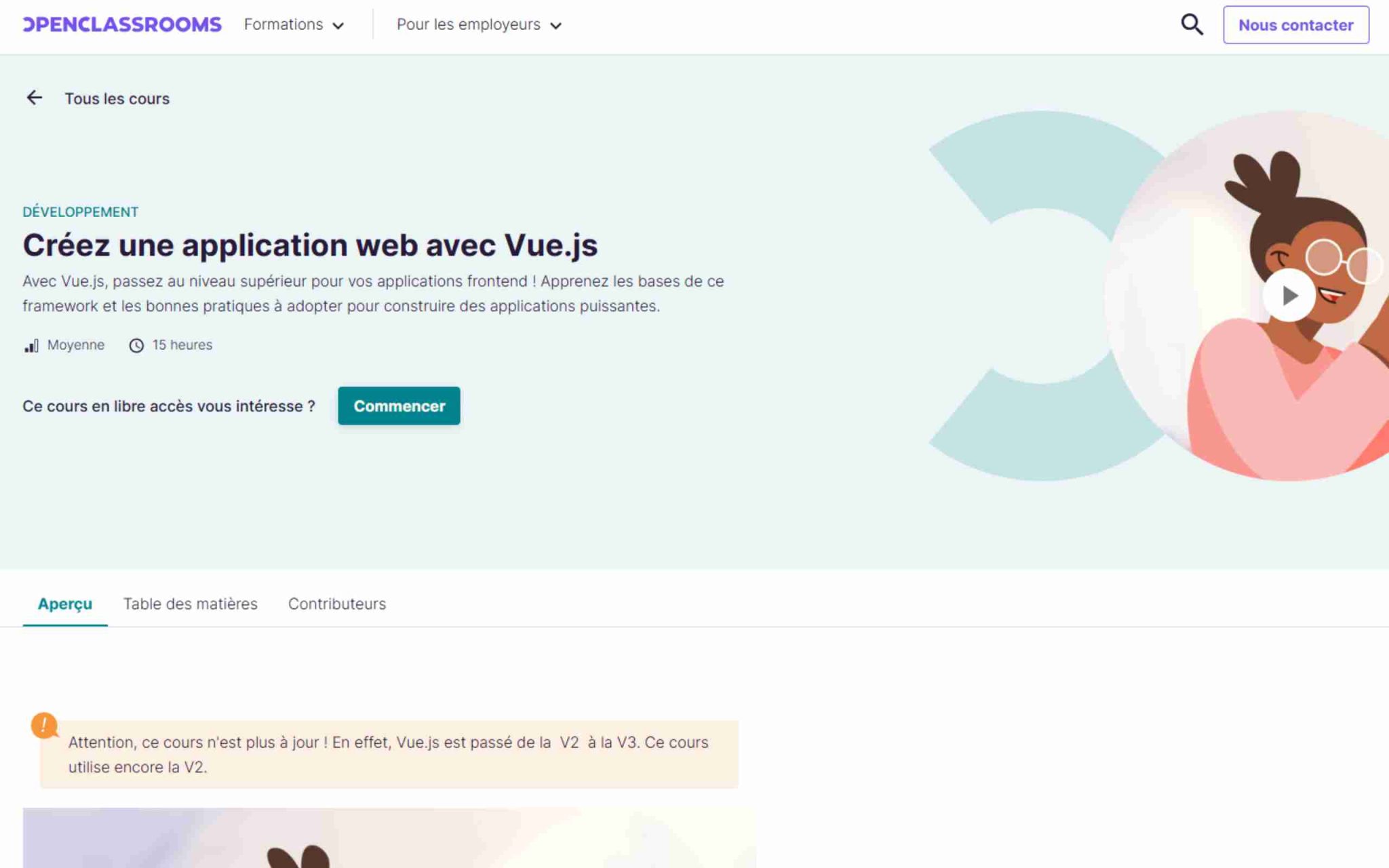Click the magnifying glass search icon
Image resolution: width=1389 pixels, height=868 pixels.
tap(1192, 24)
